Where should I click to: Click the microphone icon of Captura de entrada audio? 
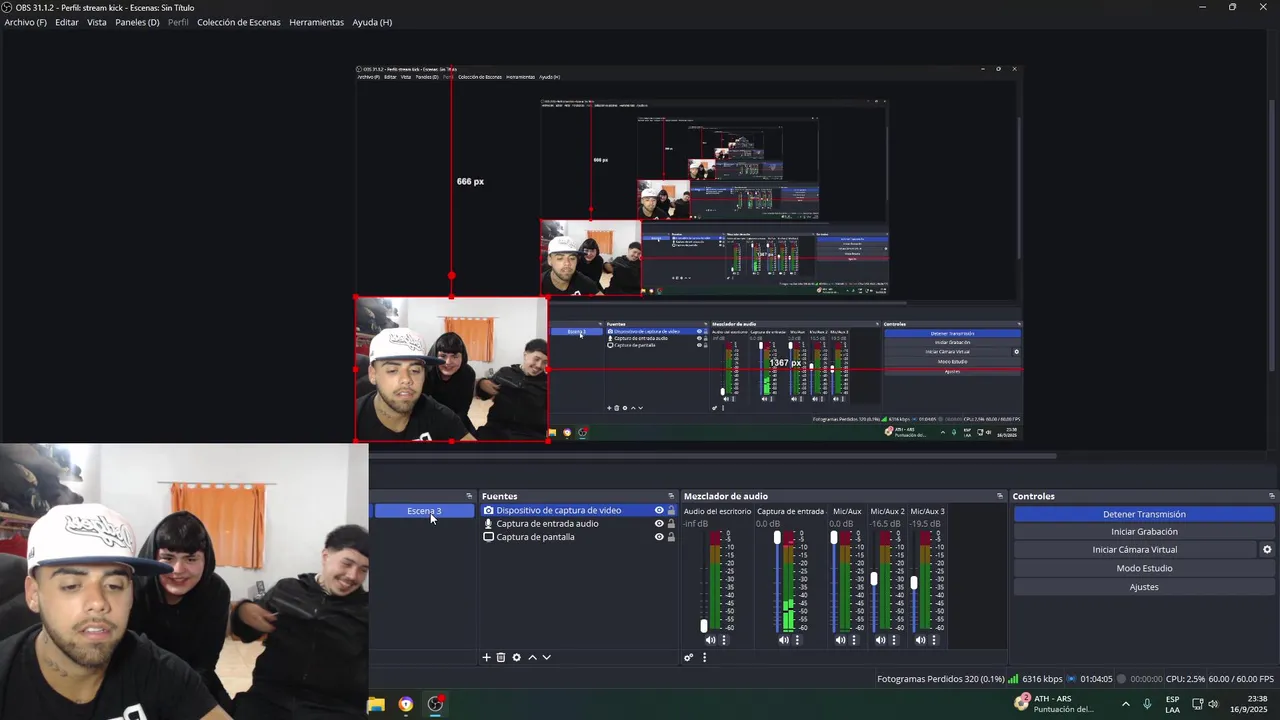(488, 523)
